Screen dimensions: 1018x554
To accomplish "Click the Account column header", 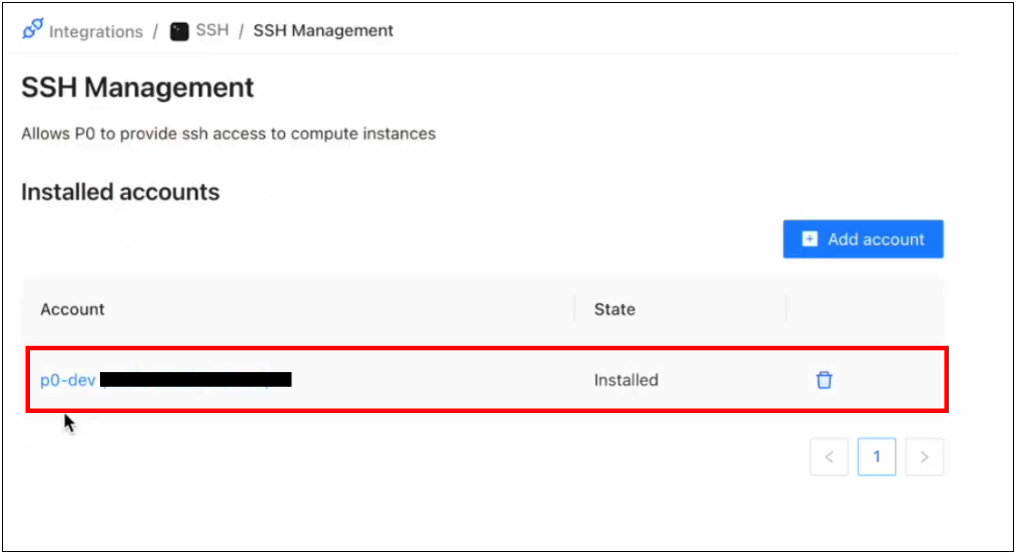I will pyautogui.click(x=72, y=309).
